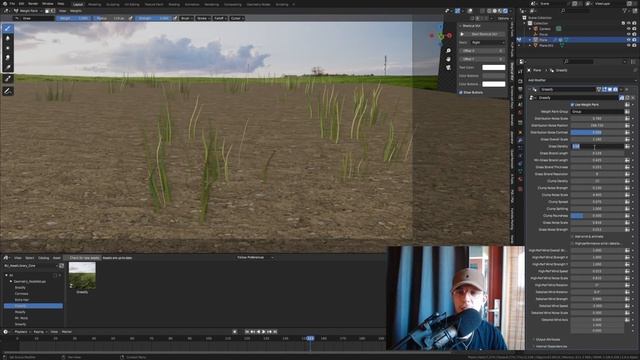
Task: Open the asset browser View menu
Action: pyautogui.click(x=18, y=258)
